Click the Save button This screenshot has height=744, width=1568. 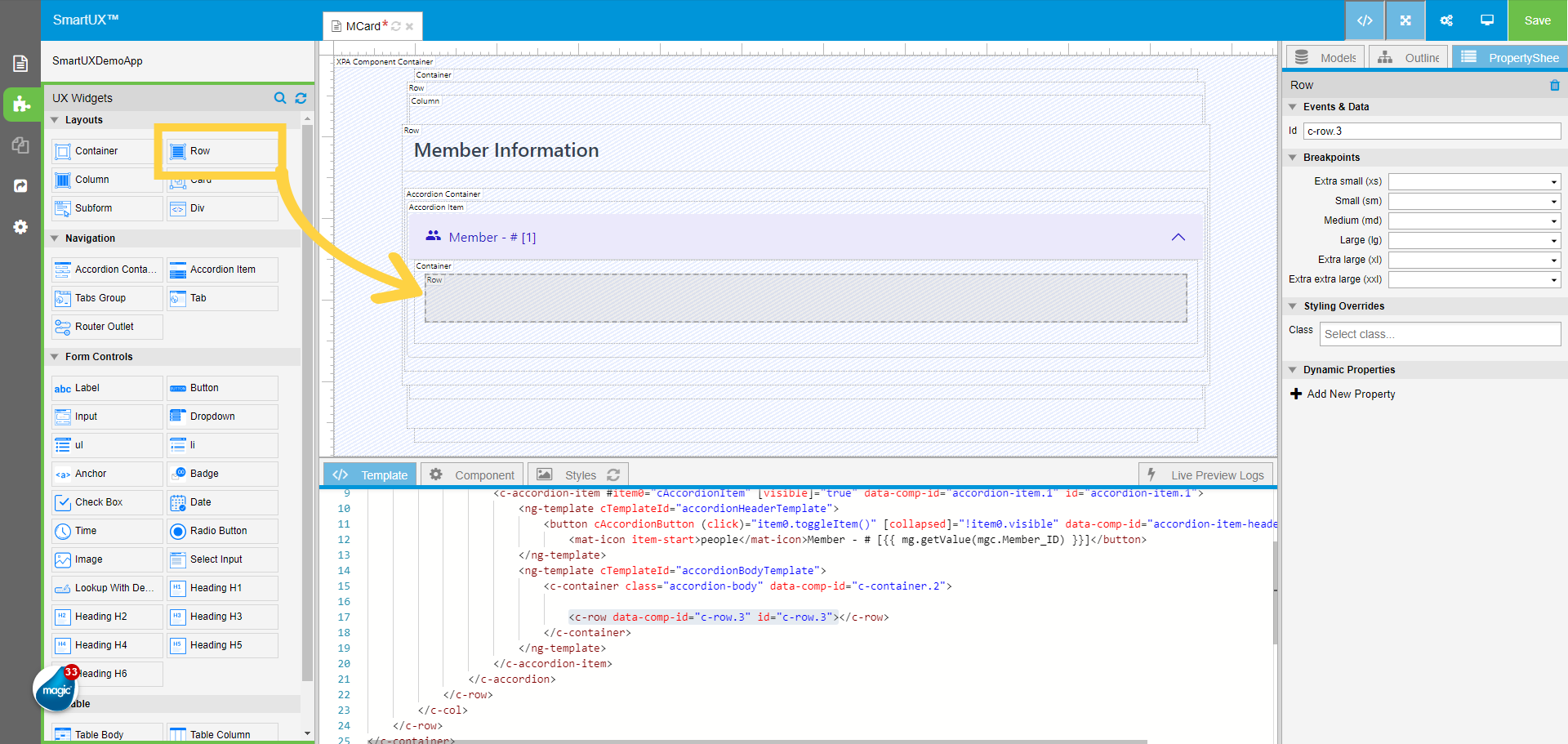(x=1537, y=20)
